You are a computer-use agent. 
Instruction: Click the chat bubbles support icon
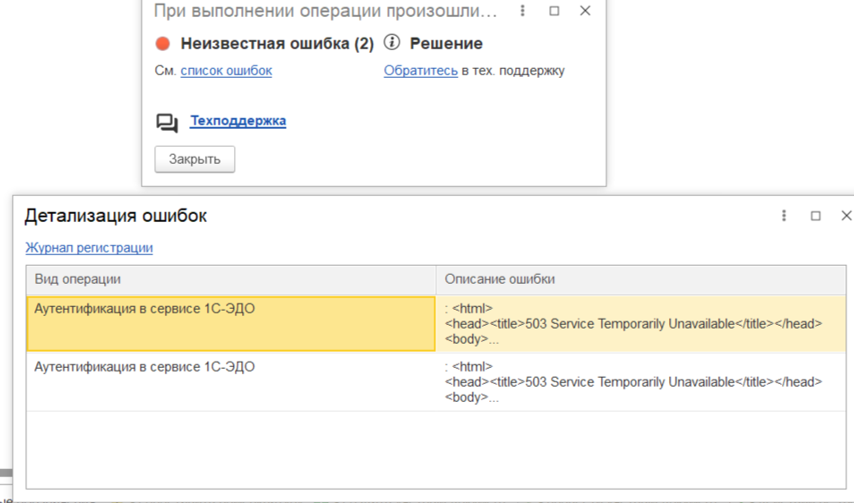(x=167, y=123)
